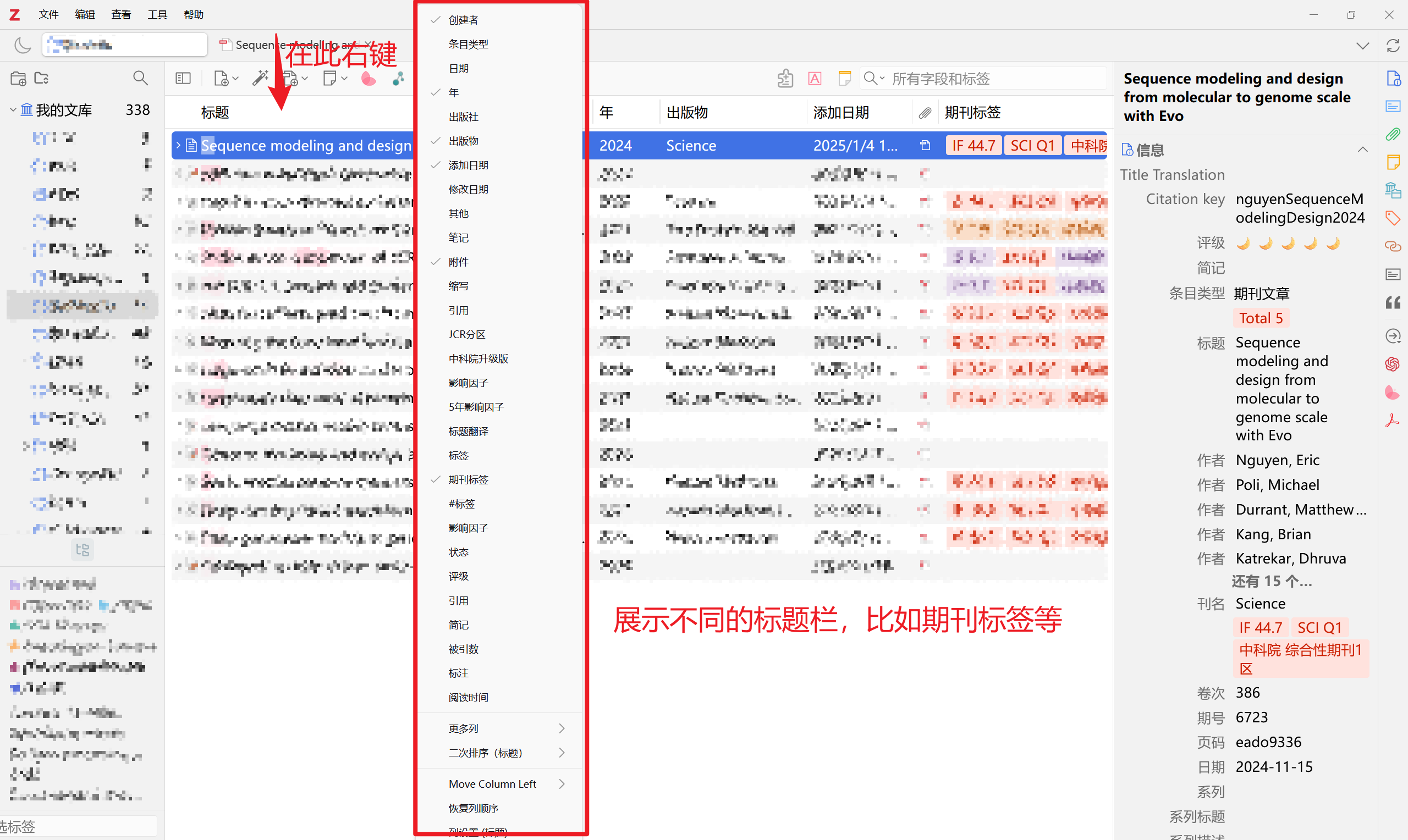The height and width of the screenshot is (840, 1408).
Task: Click the new collection folder icon
Action: click(x=18, y=78)
